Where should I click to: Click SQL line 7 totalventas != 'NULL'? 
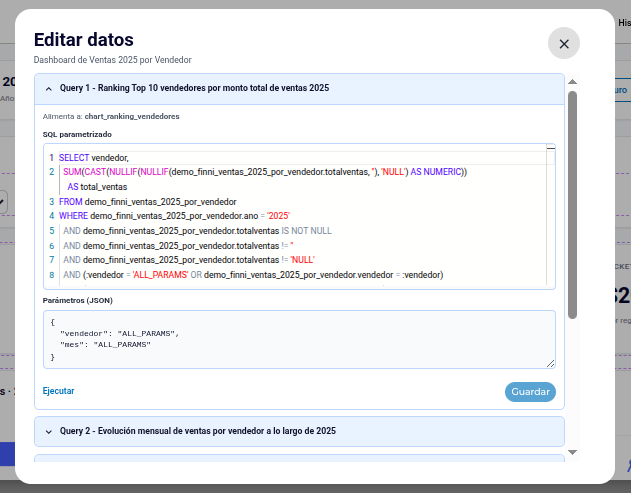coord(189,260)
